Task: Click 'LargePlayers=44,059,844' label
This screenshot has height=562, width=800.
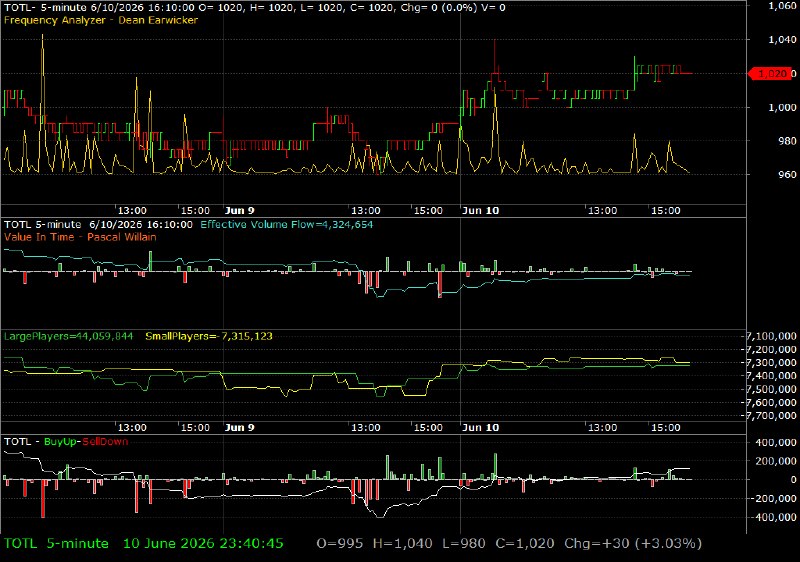Action: [68, 336]
